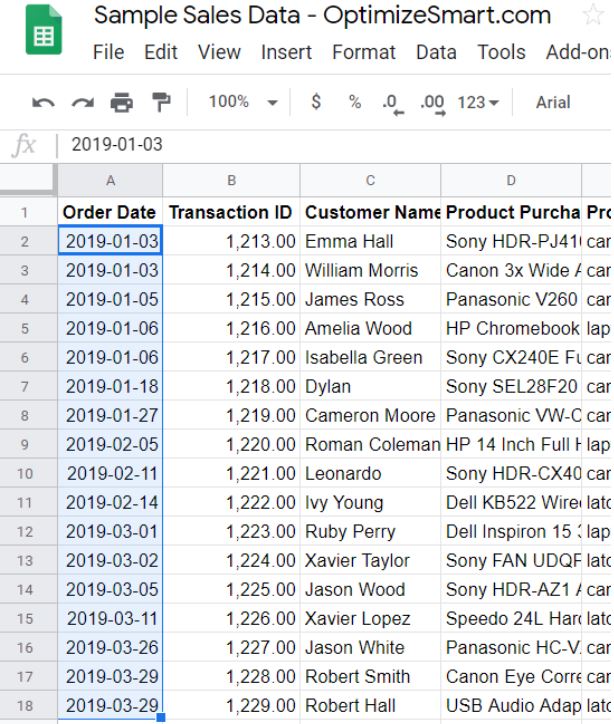Open the Format menu
The height and width of the screenshot is (724, 614).
[364, 52]
